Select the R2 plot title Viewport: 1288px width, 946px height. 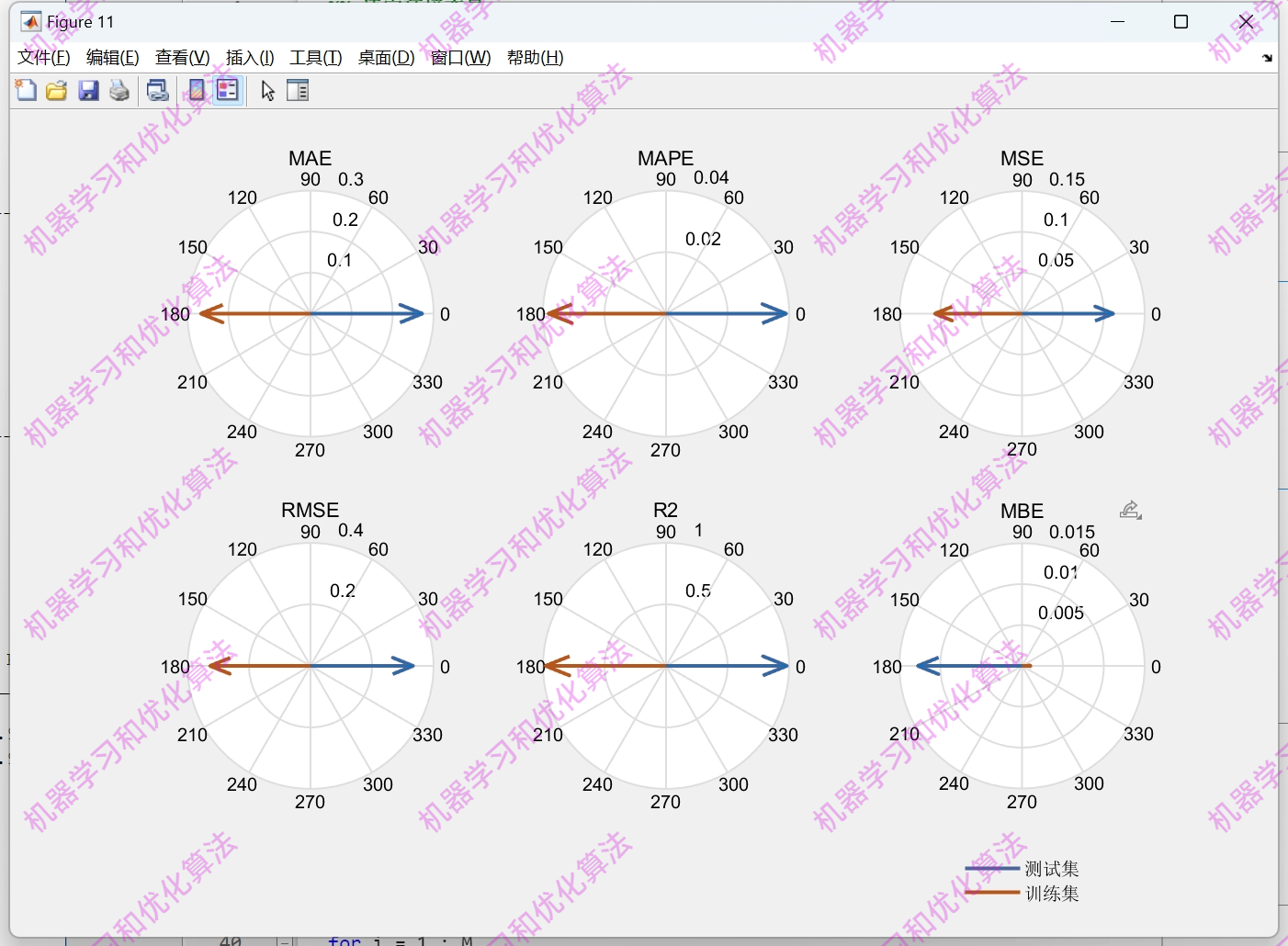[x=666, y=510]
